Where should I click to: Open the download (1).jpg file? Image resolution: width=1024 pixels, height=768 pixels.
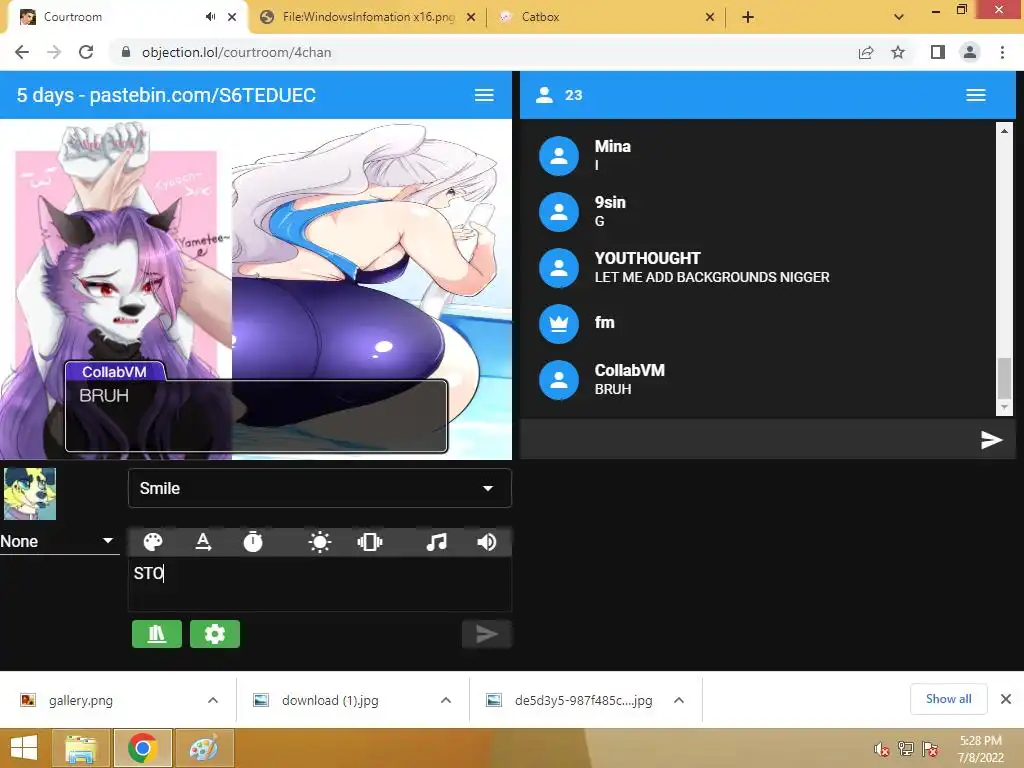[x=330, y=701]
